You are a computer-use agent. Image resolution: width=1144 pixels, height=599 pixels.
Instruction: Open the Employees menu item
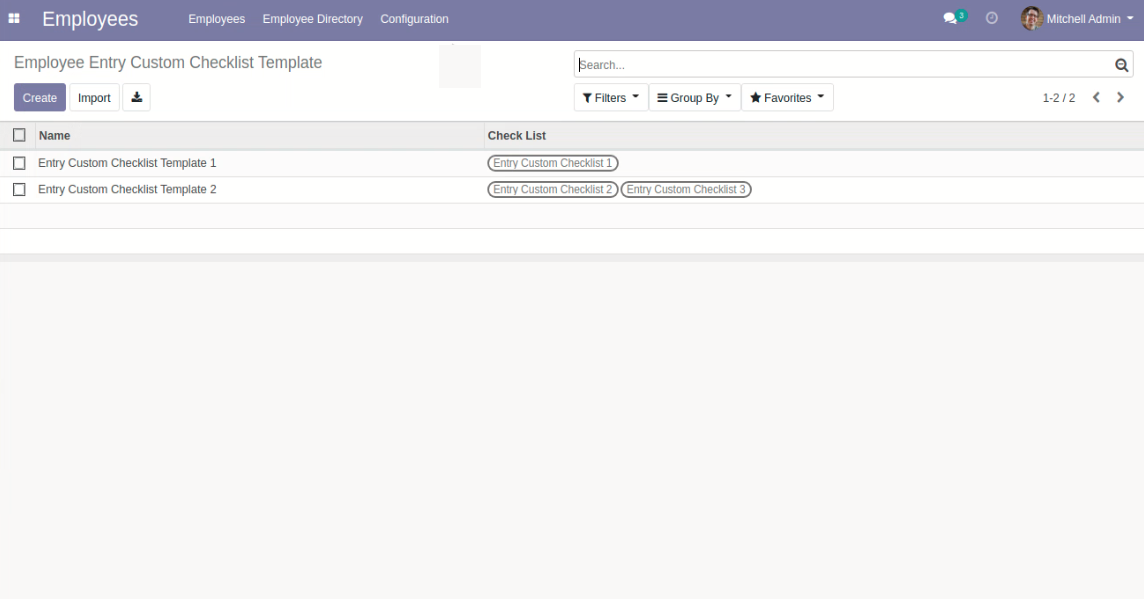click(x=217, y=19)
